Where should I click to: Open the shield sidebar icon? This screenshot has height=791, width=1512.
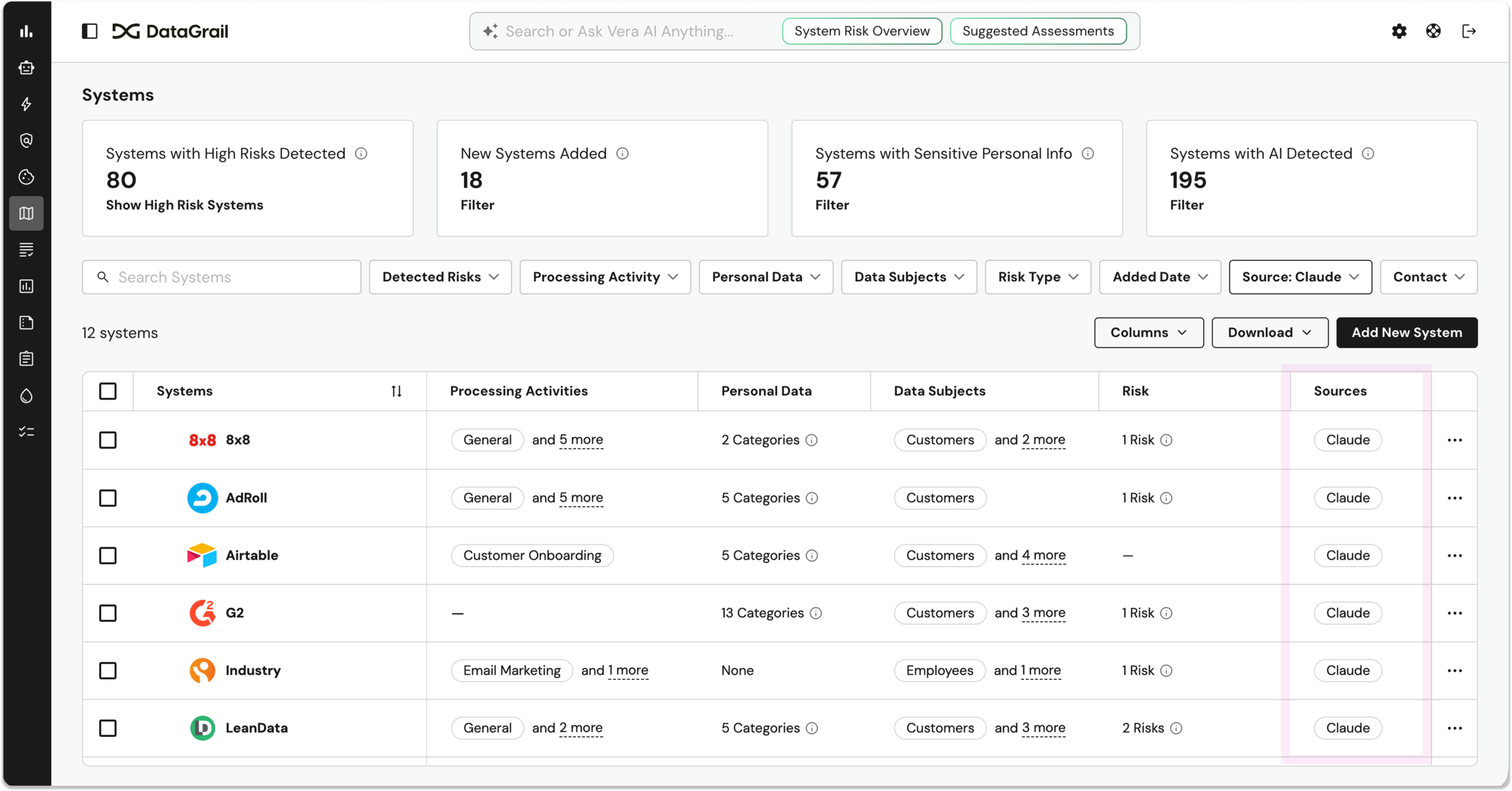[26, 141]
